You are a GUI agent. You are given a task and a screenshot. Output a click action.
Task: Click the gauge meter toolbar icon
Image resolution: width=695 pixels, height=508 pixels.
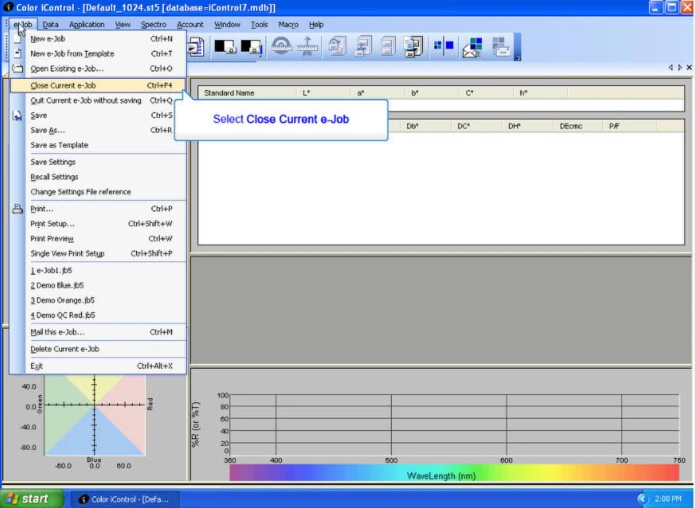(x=281, y=47)
